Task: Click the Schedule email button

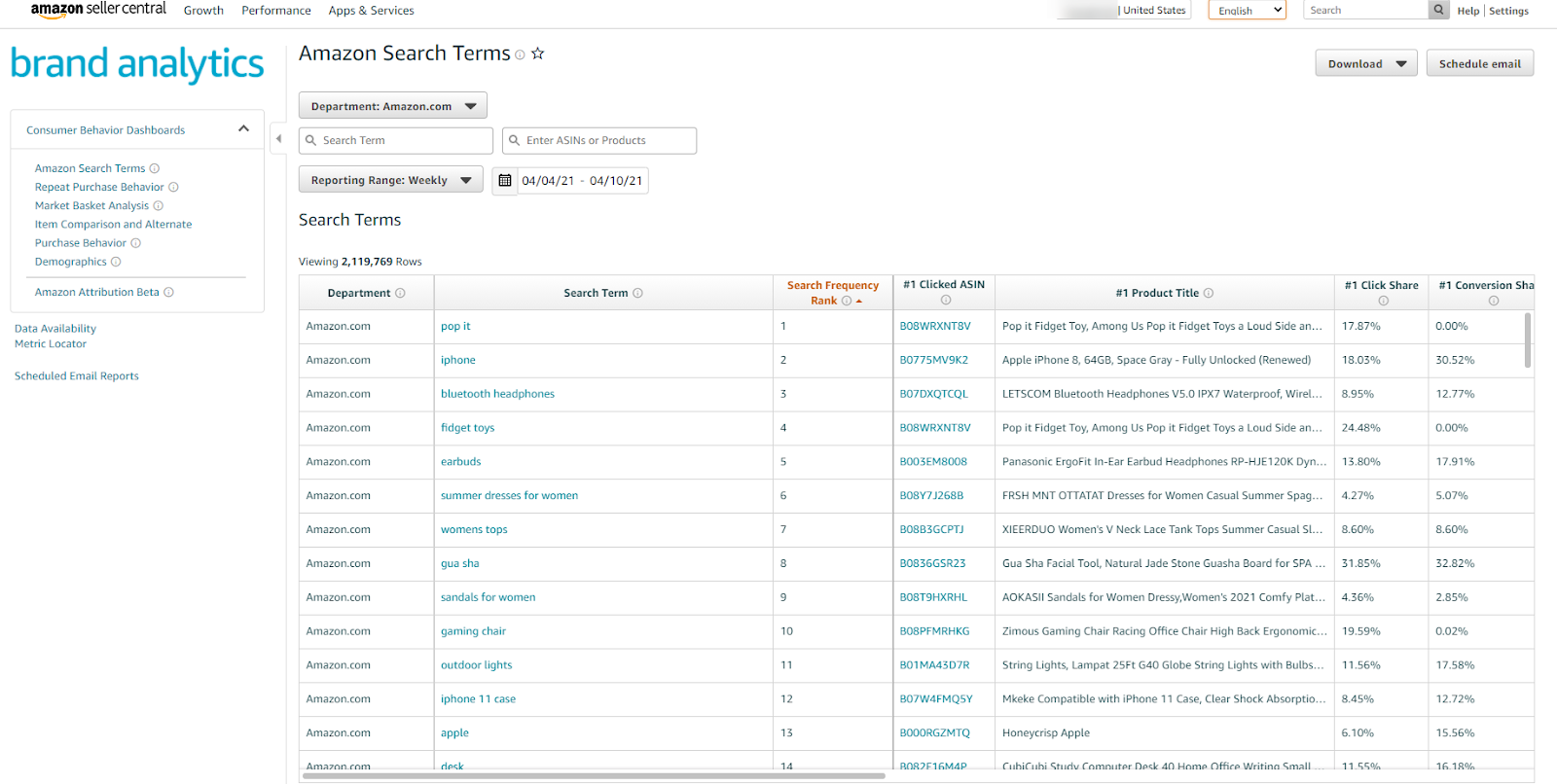Action: pyautogui.click(x=1479, y=64)
